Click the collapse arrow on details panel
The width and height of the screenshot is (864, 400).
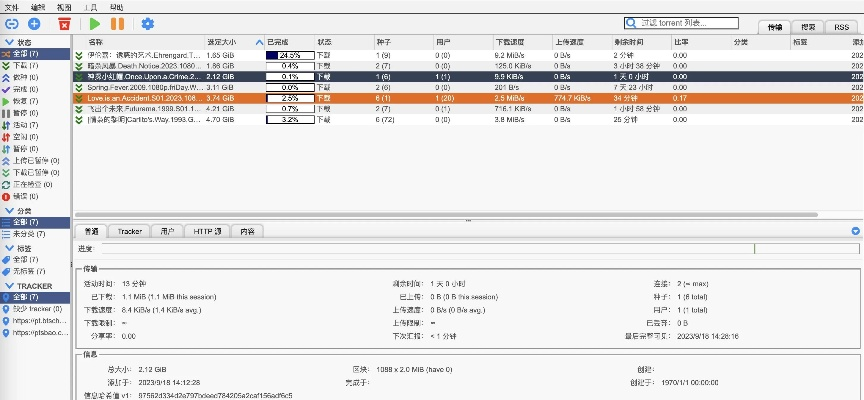click(855, 231)
